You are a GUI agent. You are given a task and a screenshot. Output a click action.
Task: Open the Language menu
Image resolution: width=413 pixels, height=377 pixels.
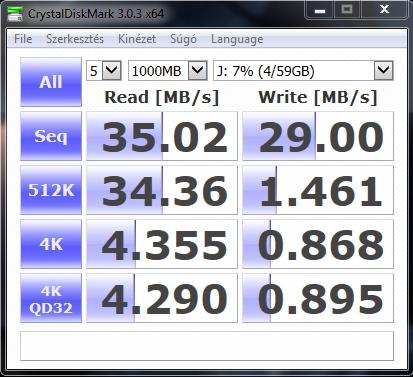(x=237, y=39)
